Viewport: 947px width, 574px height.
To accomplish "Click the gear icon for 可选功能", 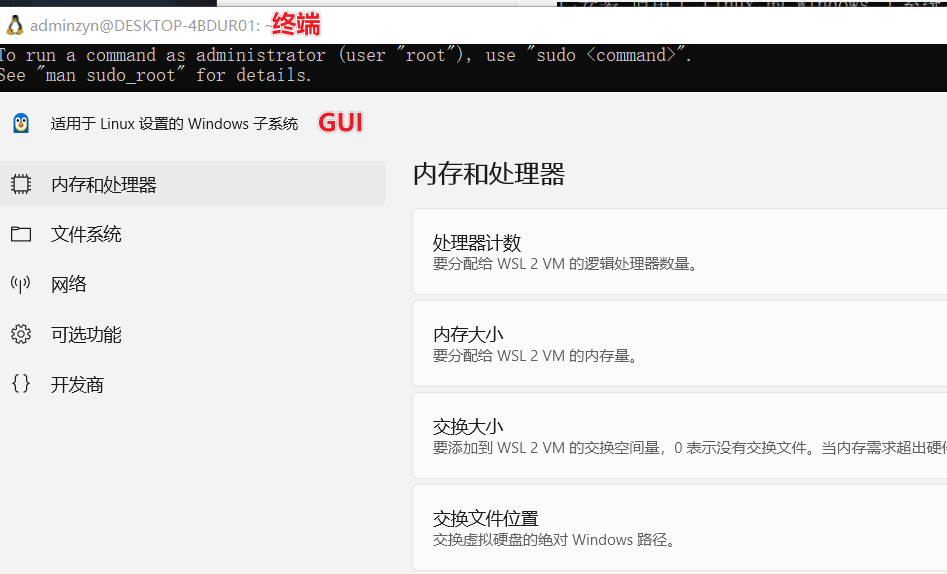I will tap(21, 334).
